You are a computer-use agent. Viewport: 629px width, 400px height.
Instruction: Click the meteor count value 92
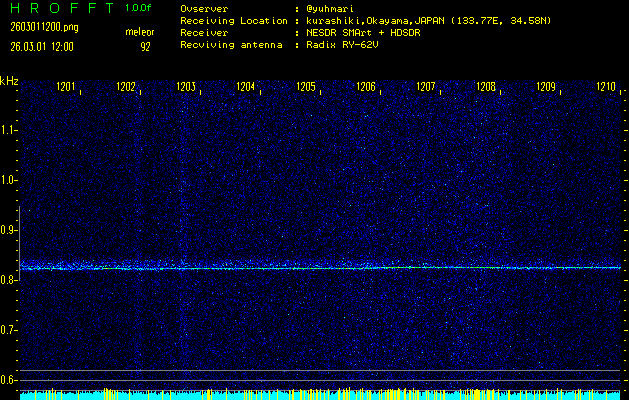coord(145,46)
